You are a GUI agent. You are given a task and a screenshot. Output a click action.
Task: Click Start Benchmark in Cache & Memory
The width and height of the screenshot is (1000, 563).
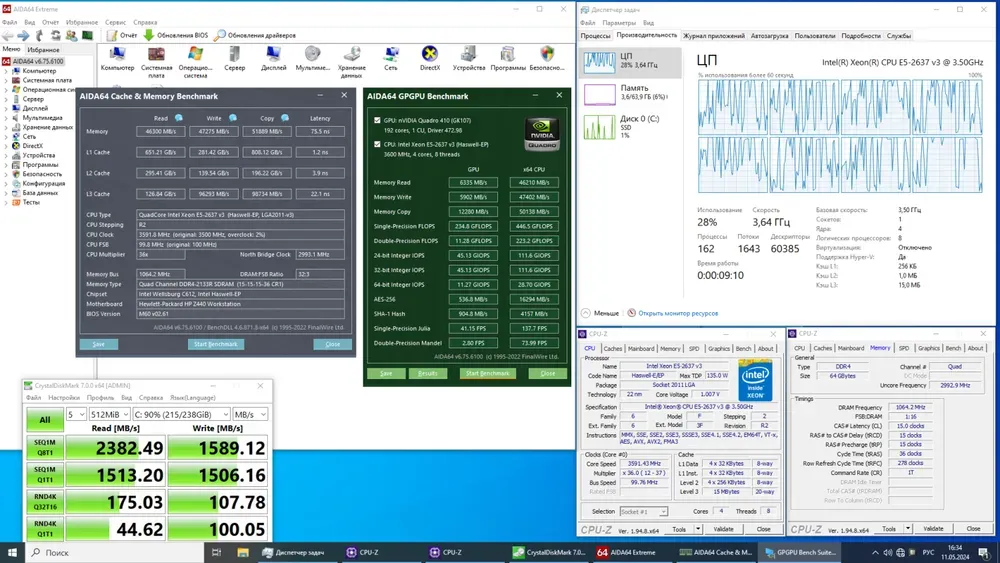point(215,344)
